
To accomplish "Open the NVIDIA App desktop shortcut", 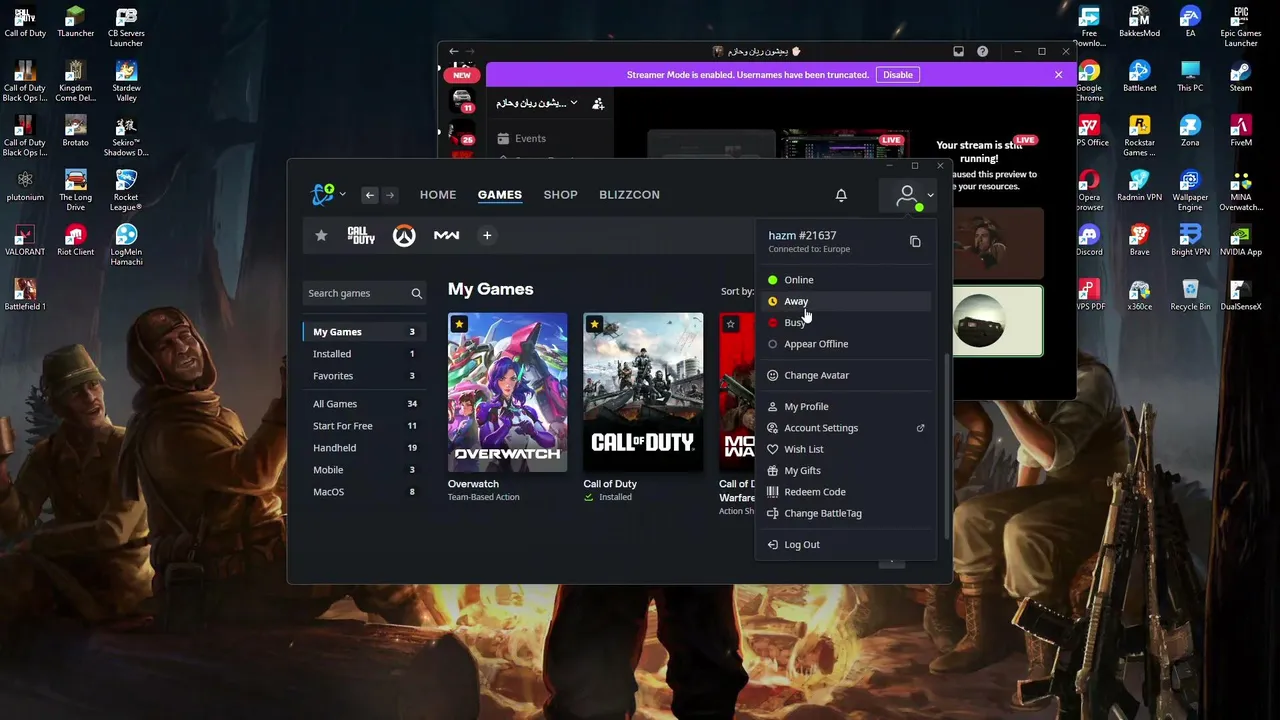I will pos(1241,241).
